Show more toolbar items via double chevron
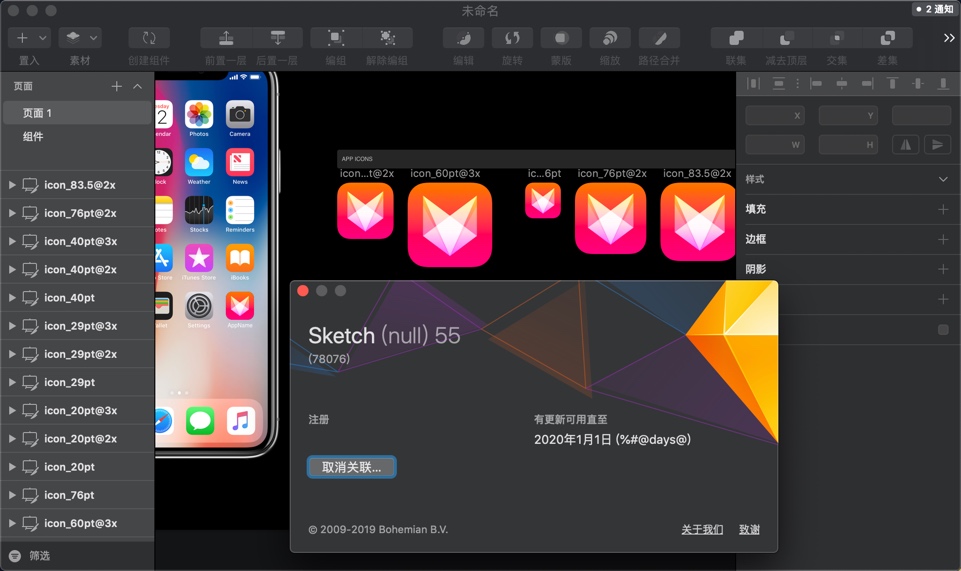The image size is (961, 571). tap(949, 38)
